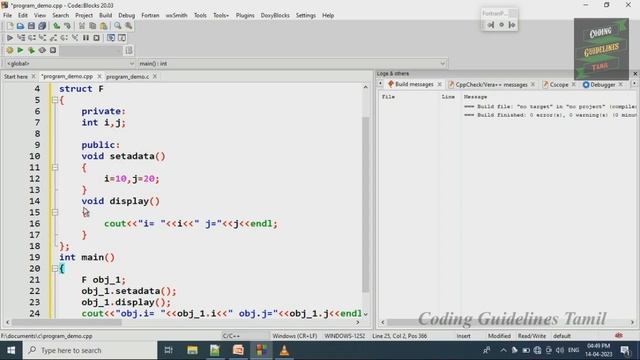The image size is (640, 360).
Task: Click the Build and run icon
Action: click(x=31, y=50)
